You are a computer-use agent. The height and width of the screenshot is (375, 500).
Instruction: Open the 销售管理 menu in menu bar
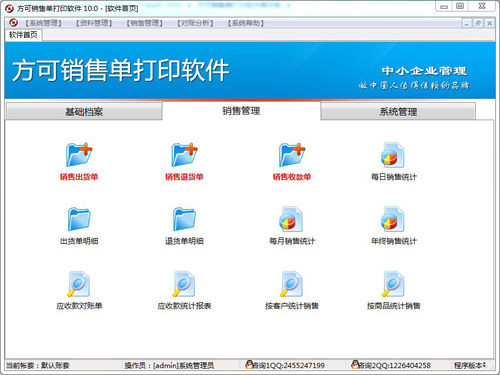point(145,23)
